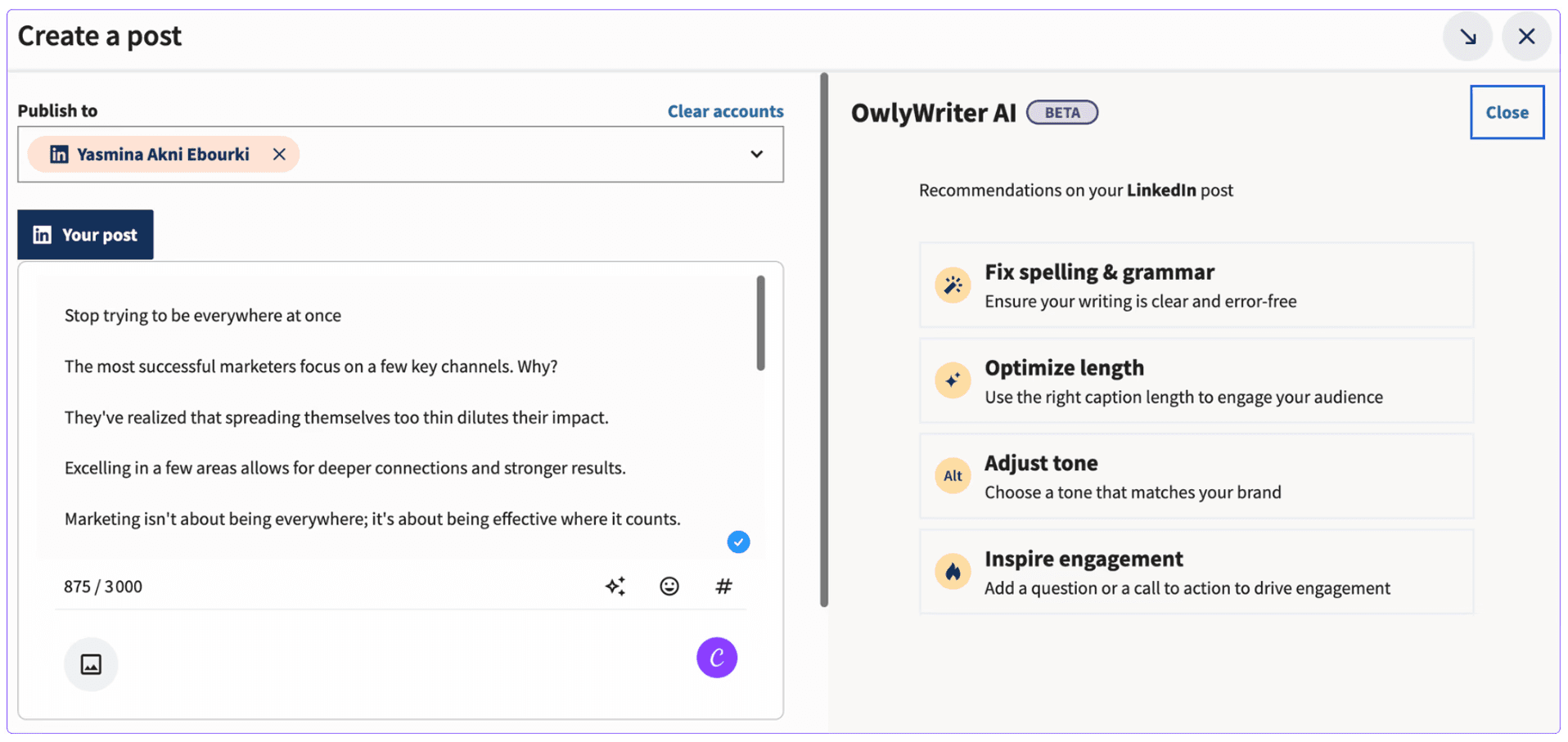Click the composer panel vertical scrollbar
Screen dimensions: 1568x742
(824, 340)
